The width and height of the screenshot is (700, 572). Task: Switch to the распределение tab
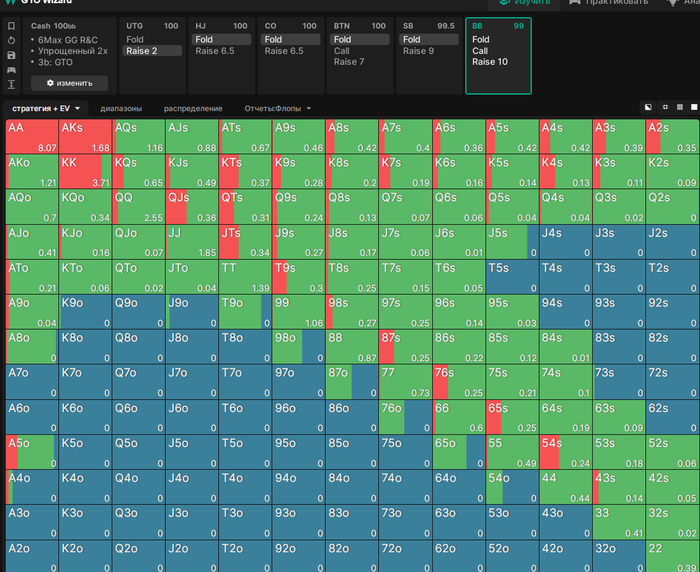point(193,109)
